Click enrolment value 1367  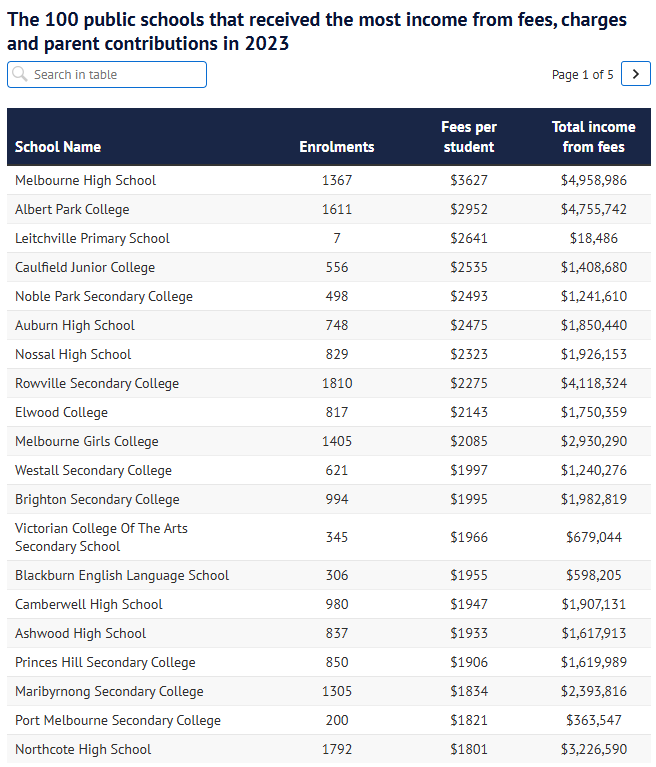tap(337, 180)
